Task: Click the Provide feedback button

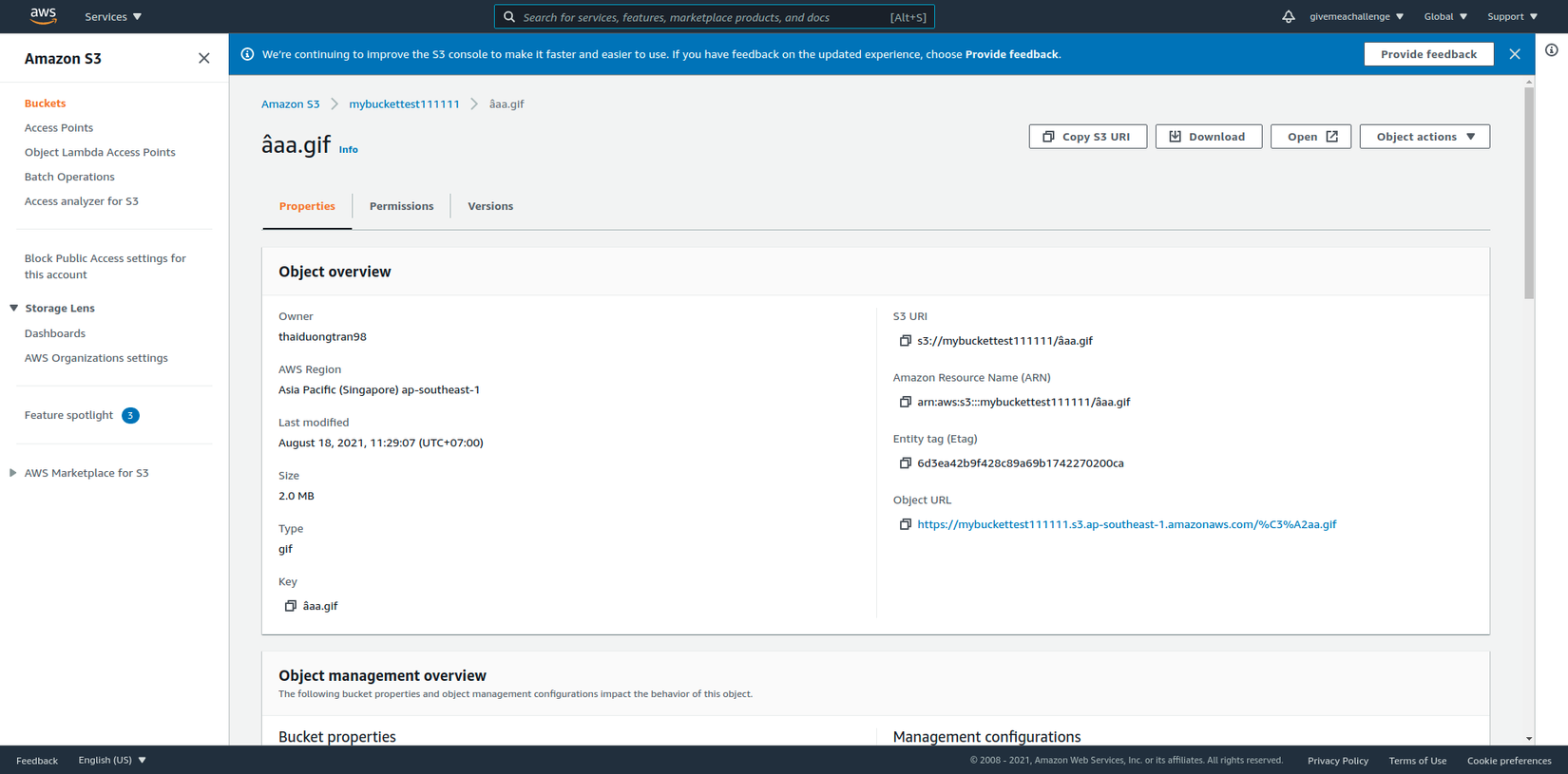Action: click(1428, 54)
